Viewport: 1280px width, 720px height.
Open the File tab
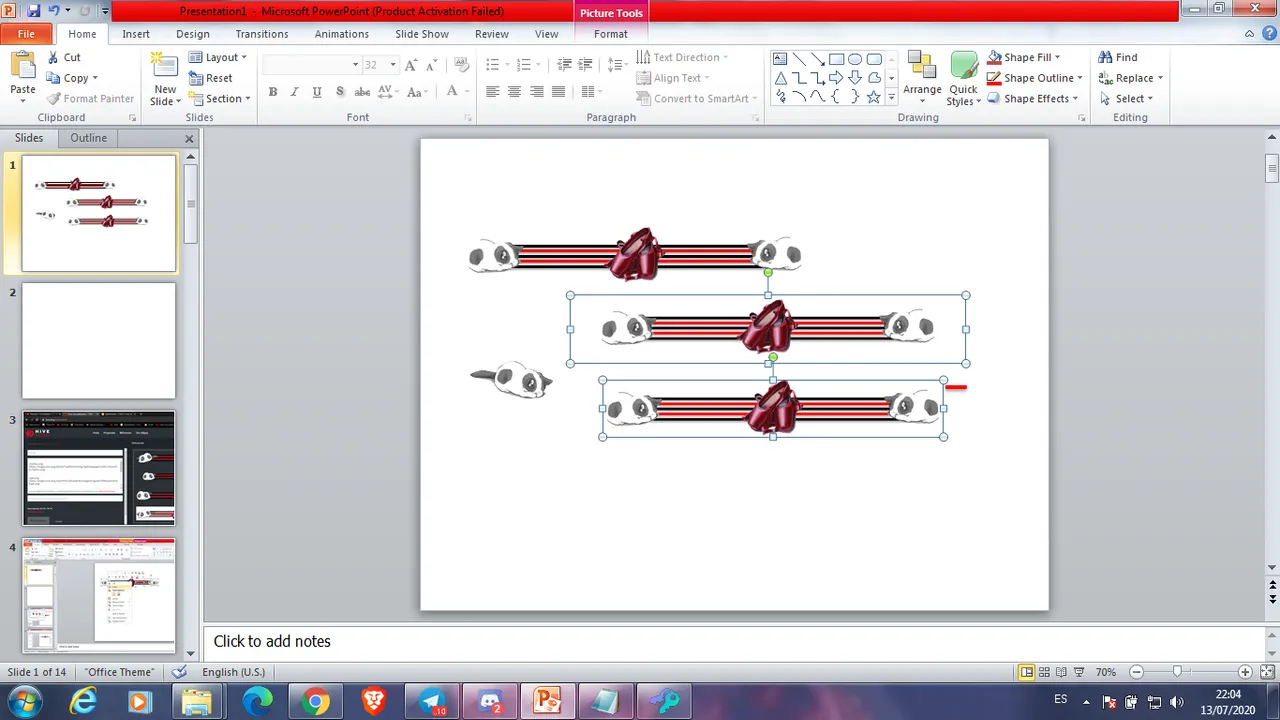(26, 34)
